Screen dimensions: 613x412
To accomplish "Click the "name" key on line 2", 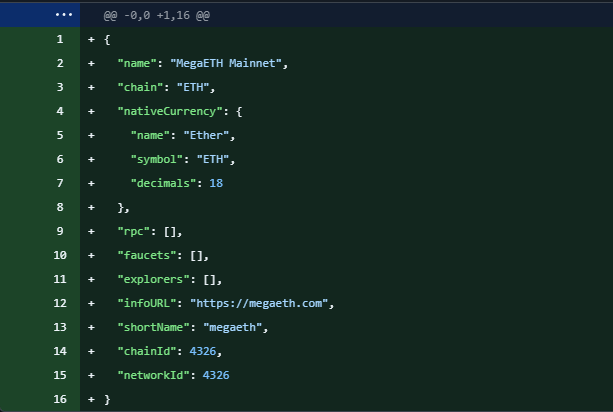I will click(x=137, y=63).
